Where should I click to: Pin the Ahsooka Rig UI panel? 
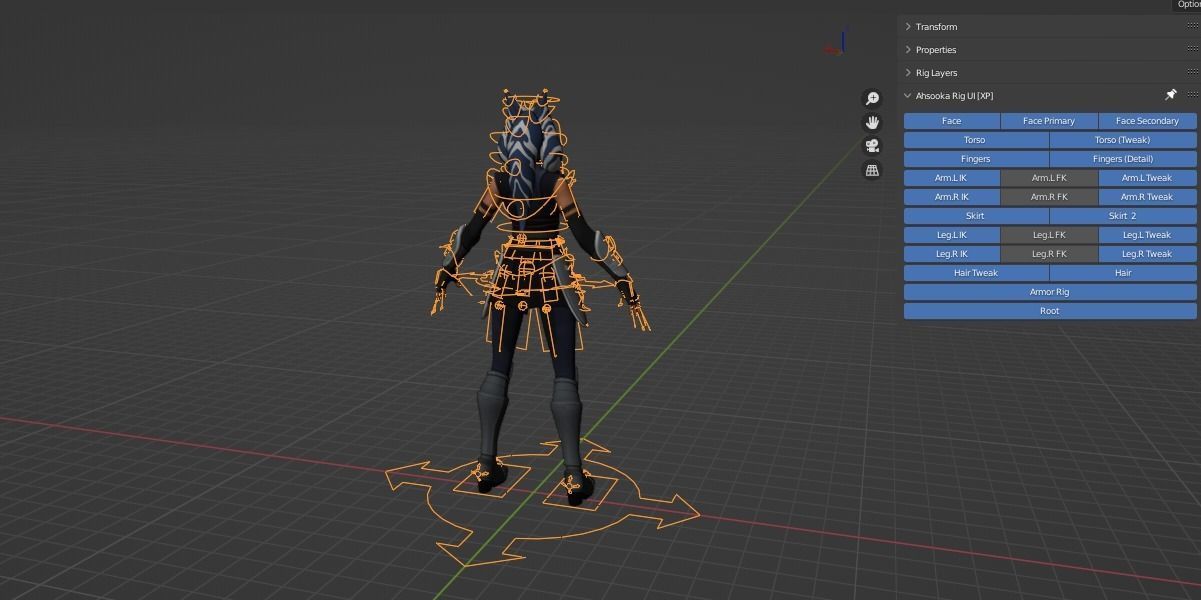tap(1170, 95)
